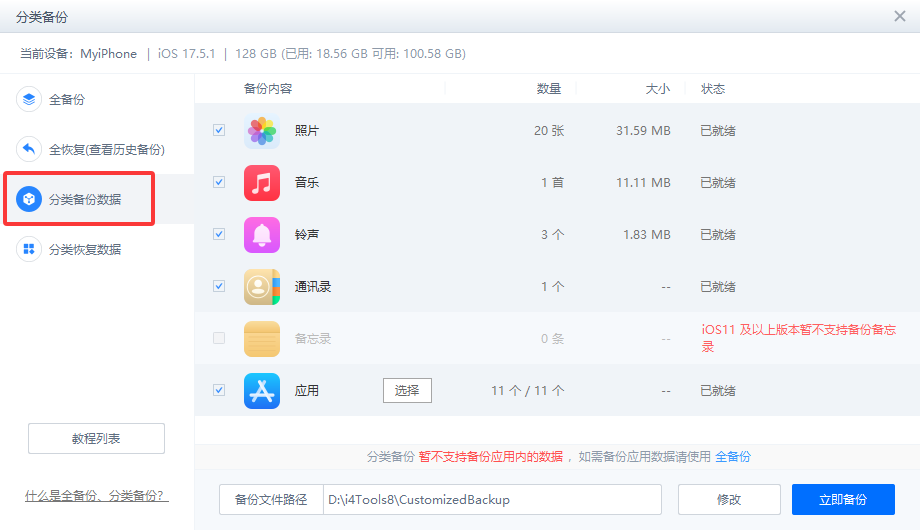Toggle the 应用 checkbox
The width and height of the screenshot is (920, 530).
[x=219, y=390]
